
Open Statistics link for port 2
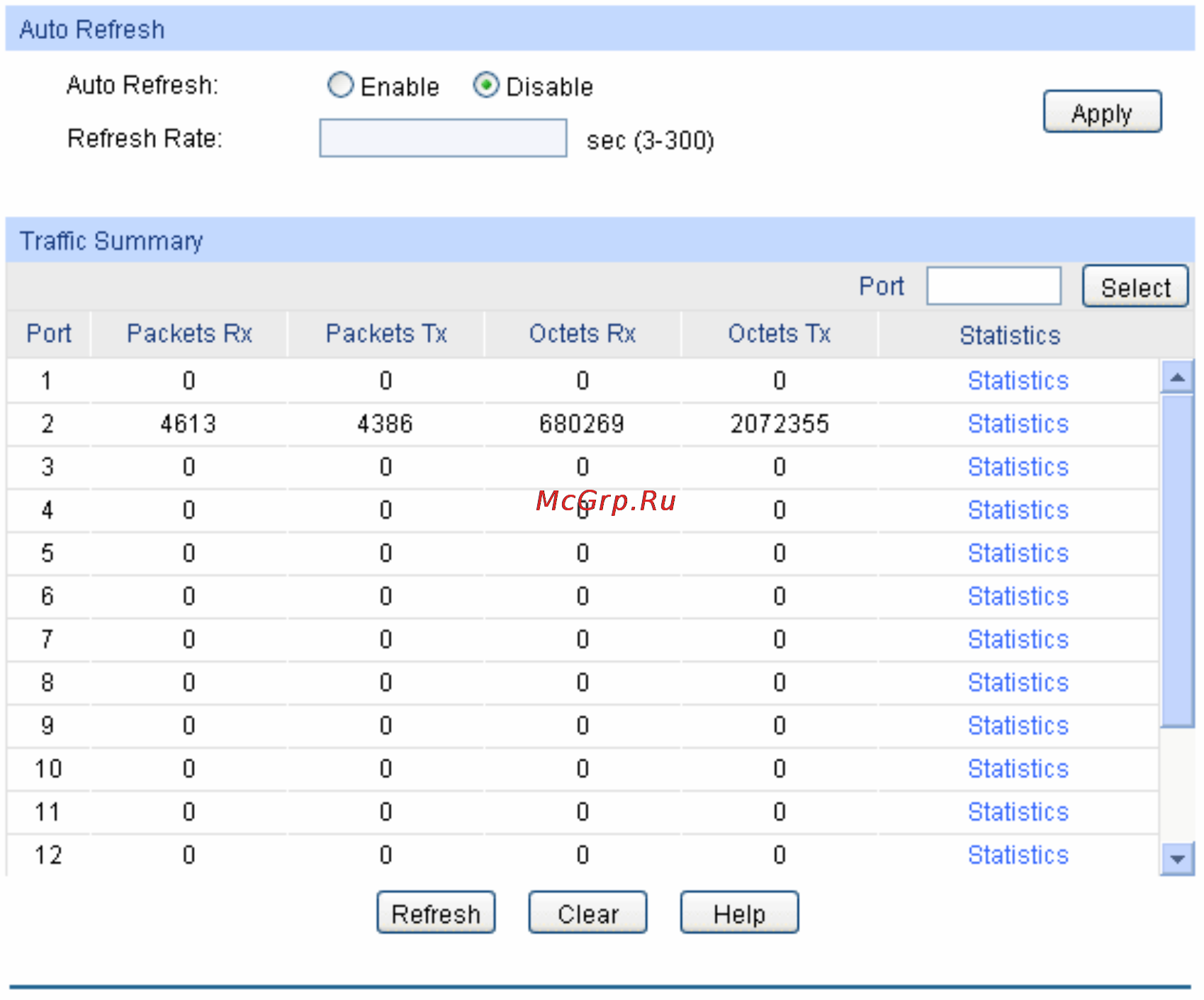1018,424
